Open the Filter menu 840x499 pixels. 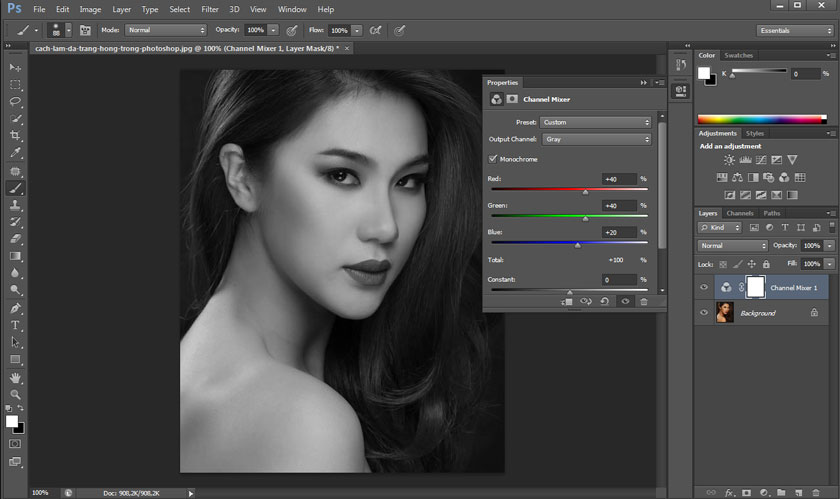(x=210, y=9)
